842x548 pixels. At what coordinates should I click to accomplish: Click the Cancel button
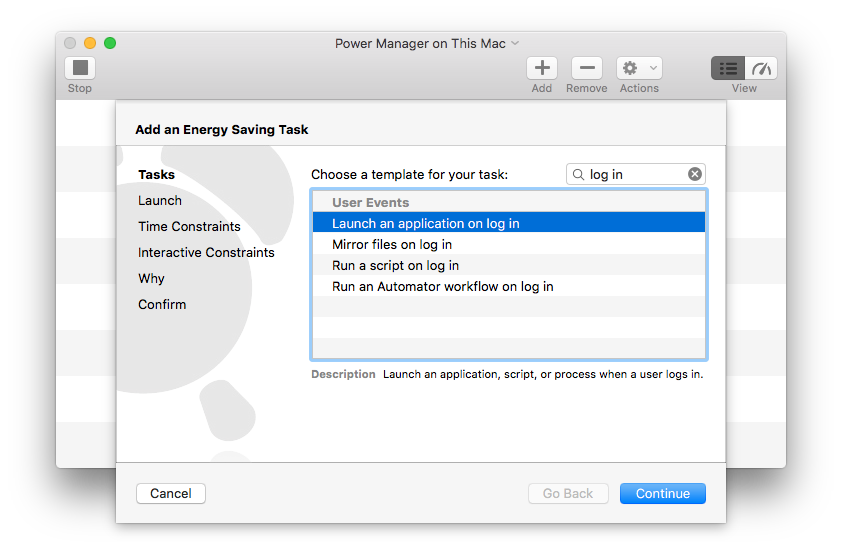point(171,493)
